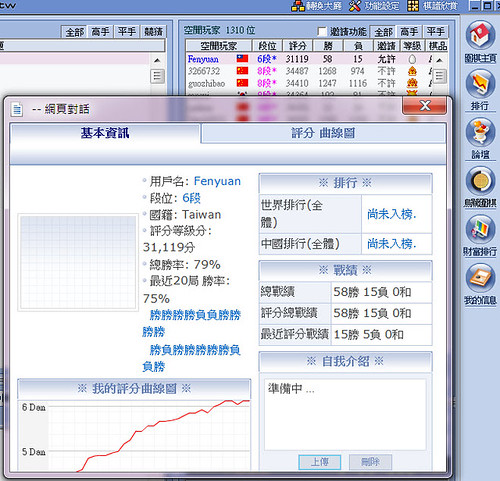Screen dimensions: 500x481
Task: Sort by 等級 level column header
Action: point(412,46)
